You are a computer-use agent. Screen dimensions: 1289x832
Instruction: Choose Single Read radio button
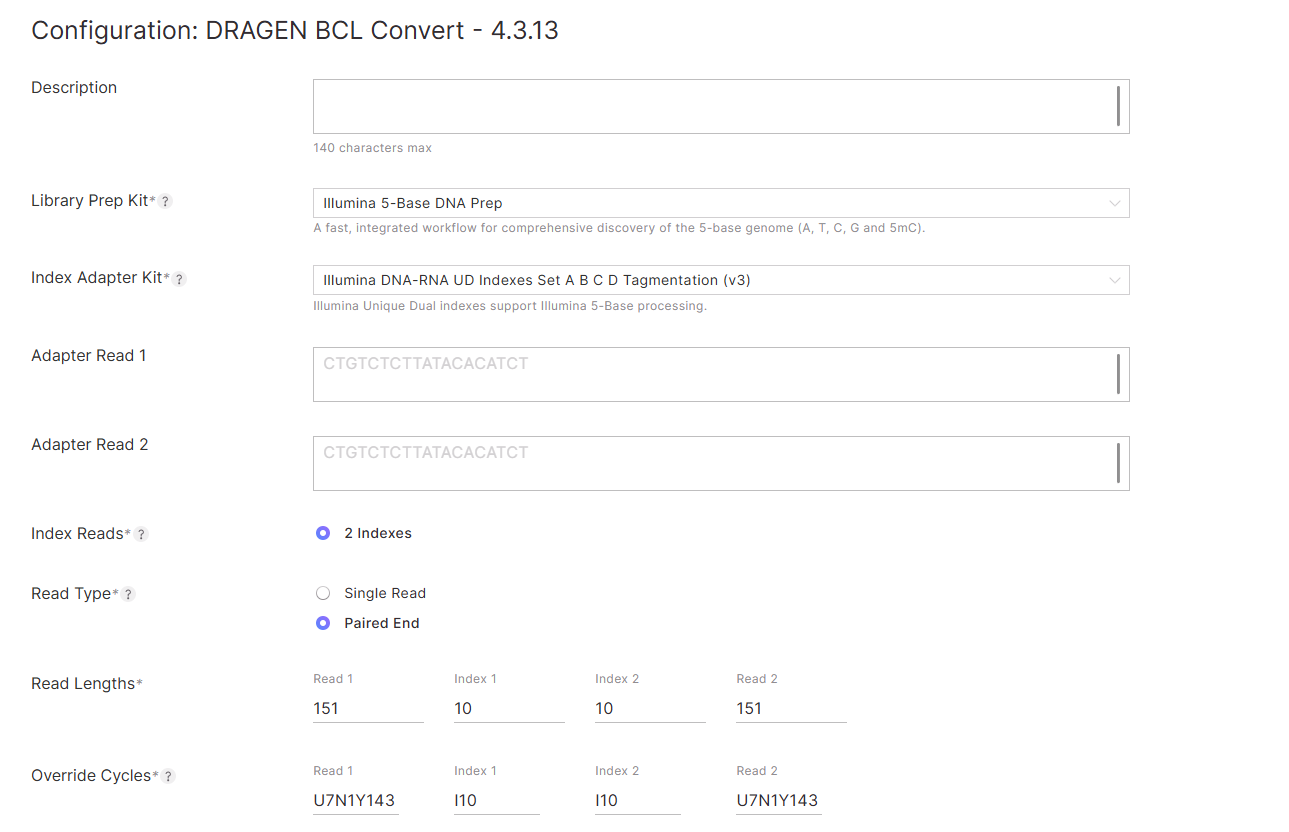pos(323,593)
